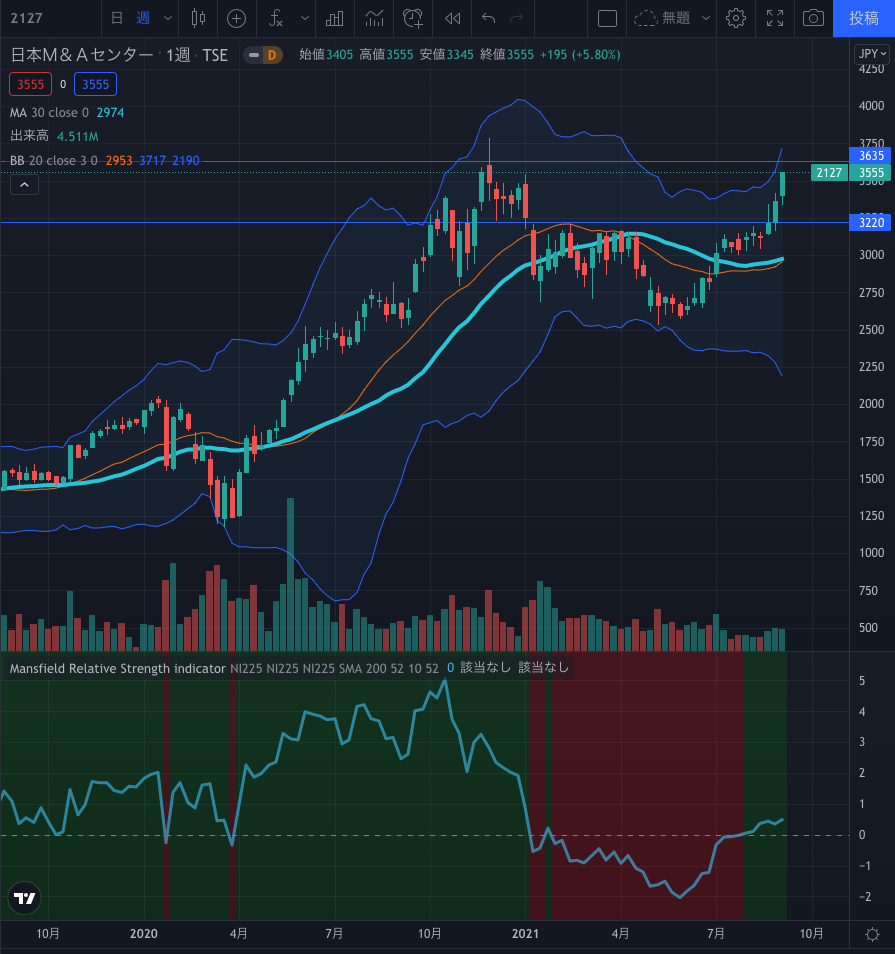The image size is (895, 954).
Task: Switch to the daily (日) interval
Action: pyautogui.click(x=116, y=18)
